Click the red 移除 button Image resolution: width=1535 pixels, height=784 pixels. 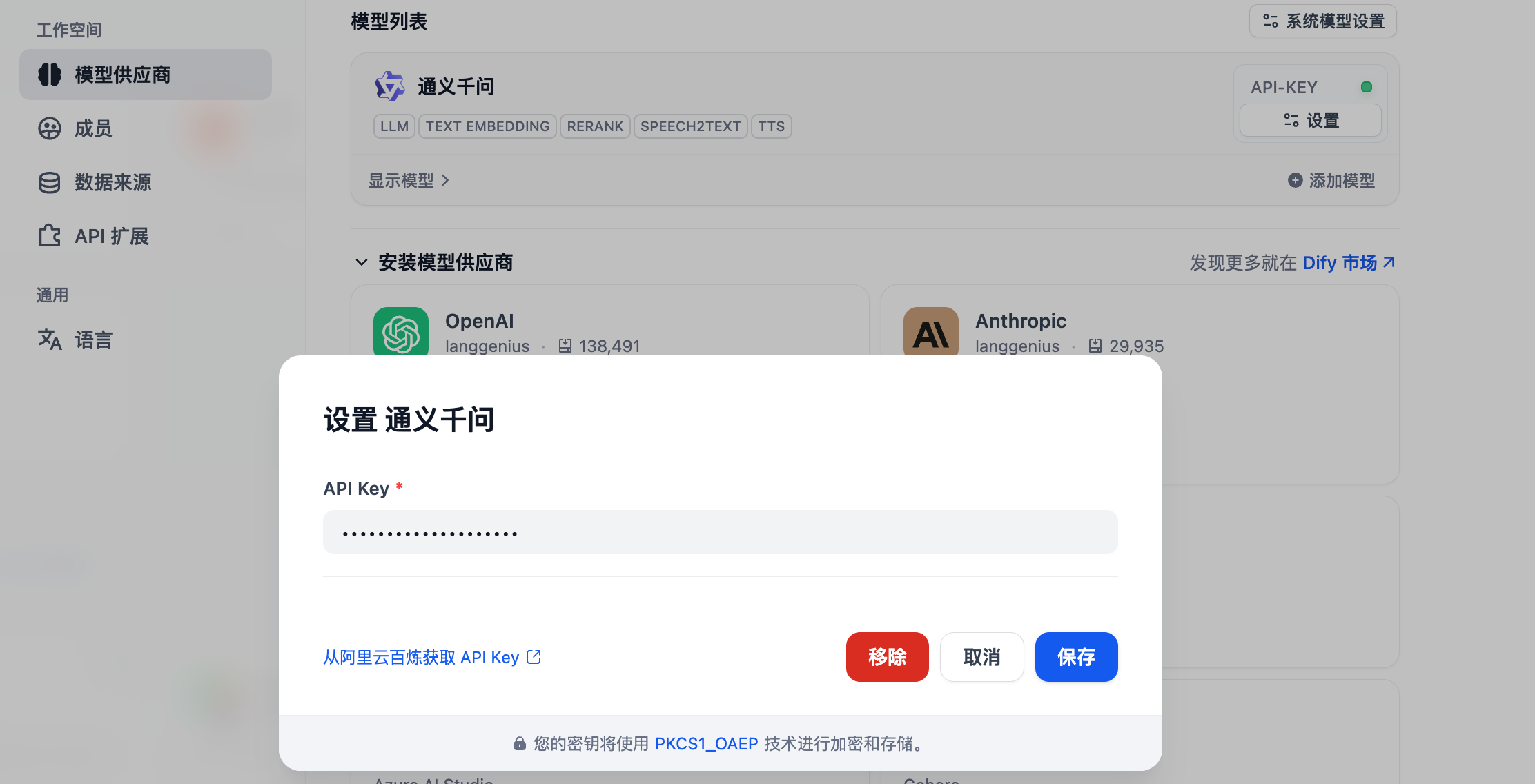[888, 657]
